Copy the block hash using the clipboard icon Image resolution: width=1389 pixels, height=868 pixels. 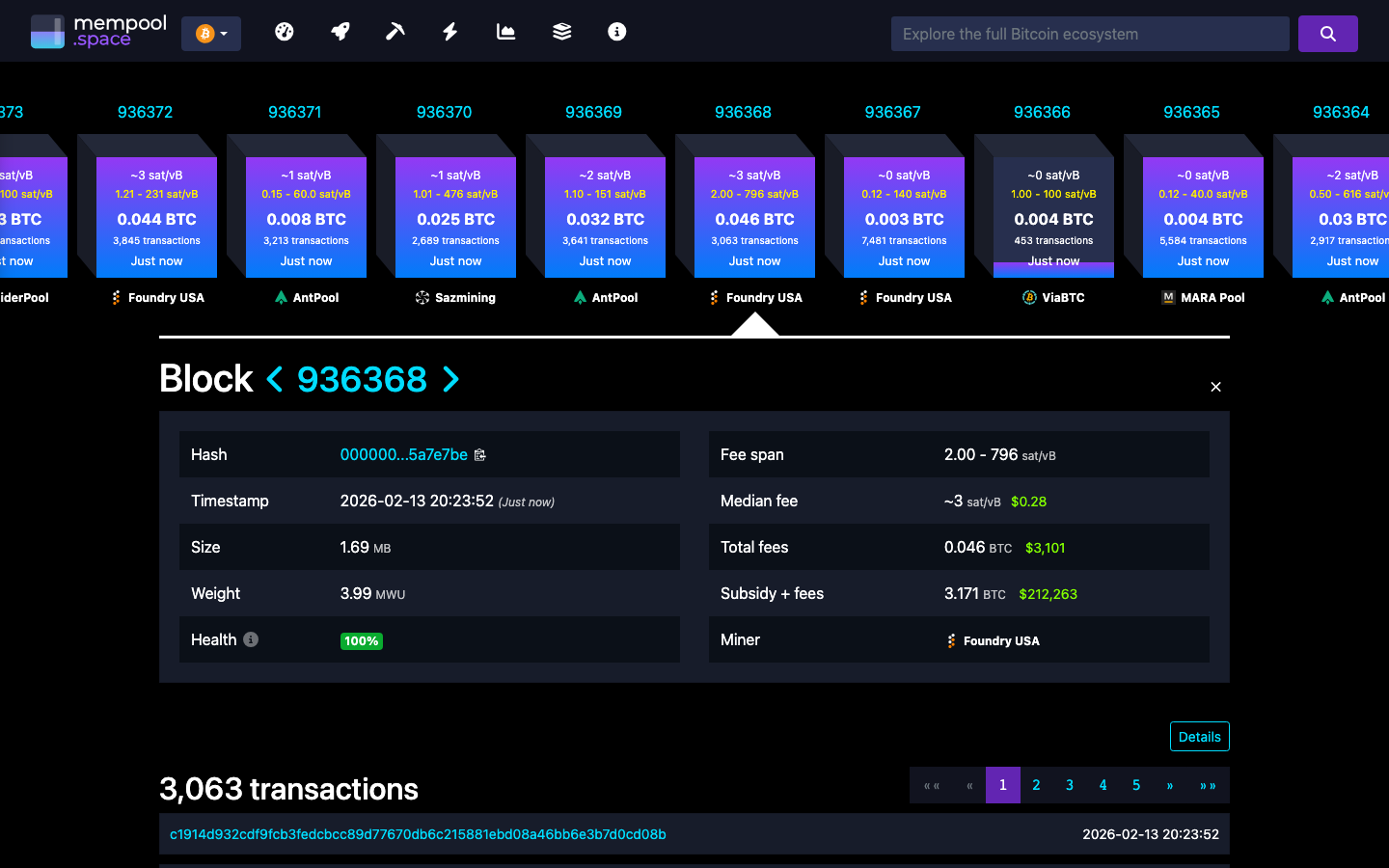(x=479, y=454)
